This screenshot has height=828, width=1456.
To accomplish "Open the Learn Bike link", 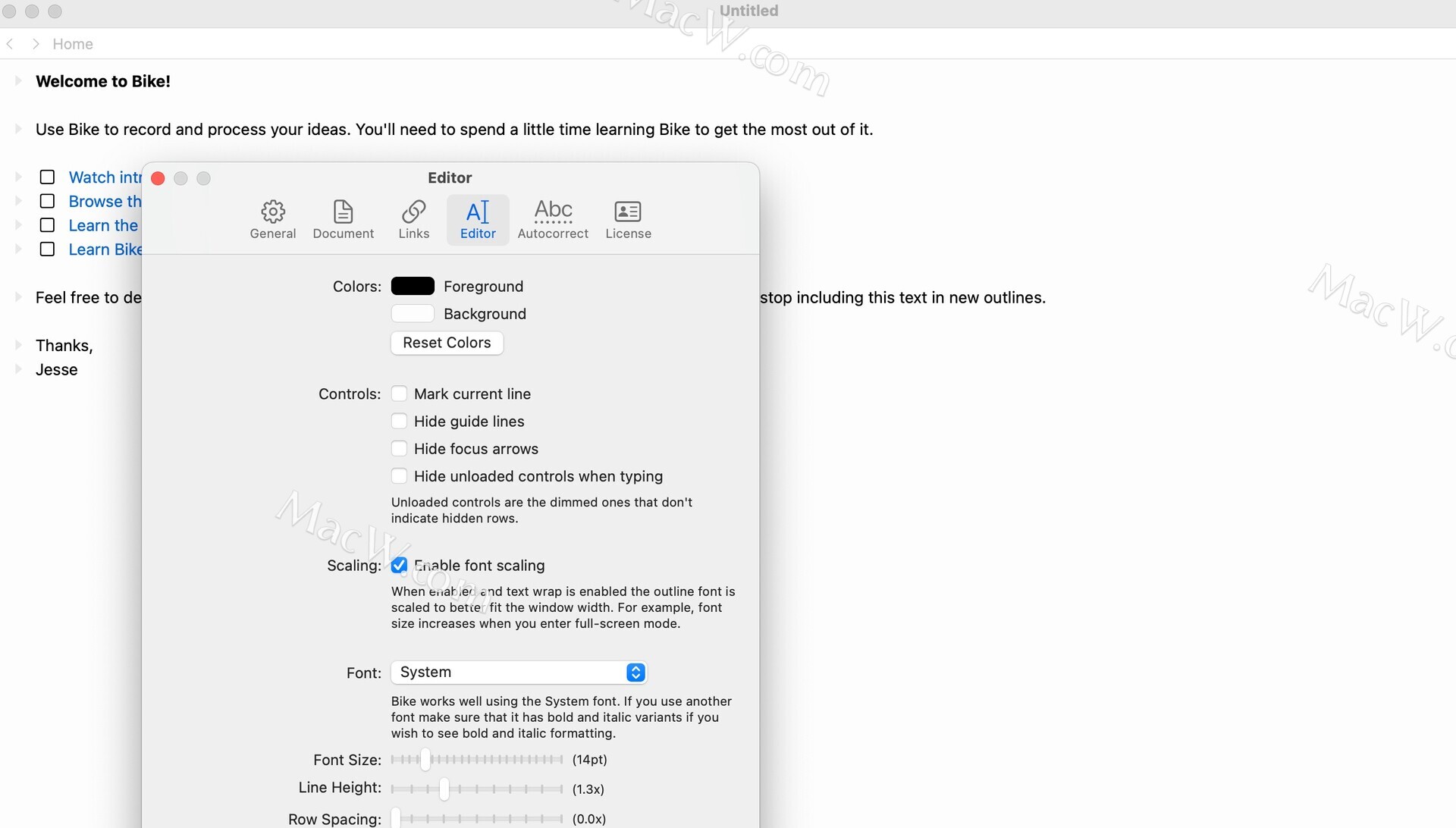I will tap(105, 249).
